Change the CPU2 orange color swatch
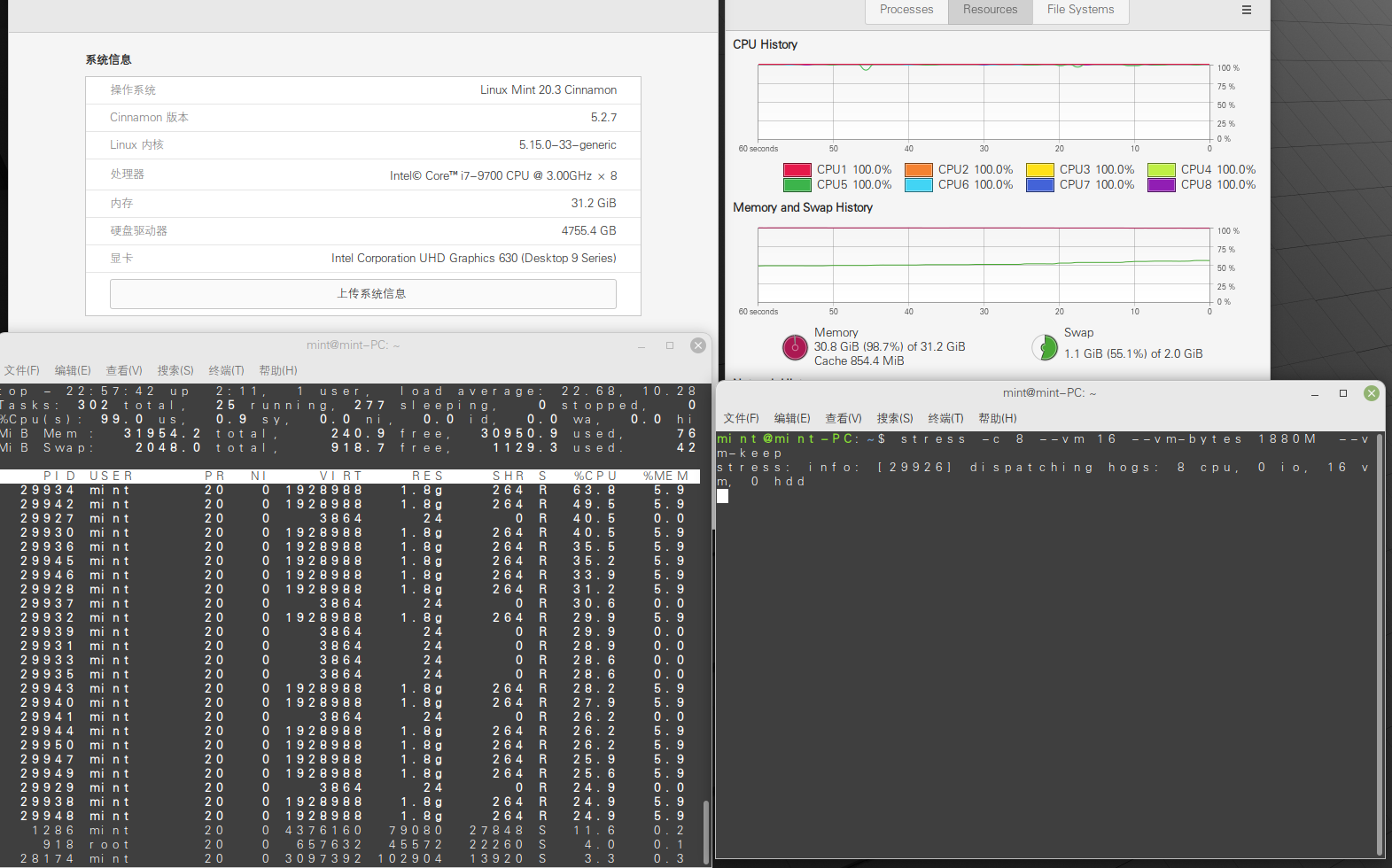1392x868 pixels. [x=918, y=170]
